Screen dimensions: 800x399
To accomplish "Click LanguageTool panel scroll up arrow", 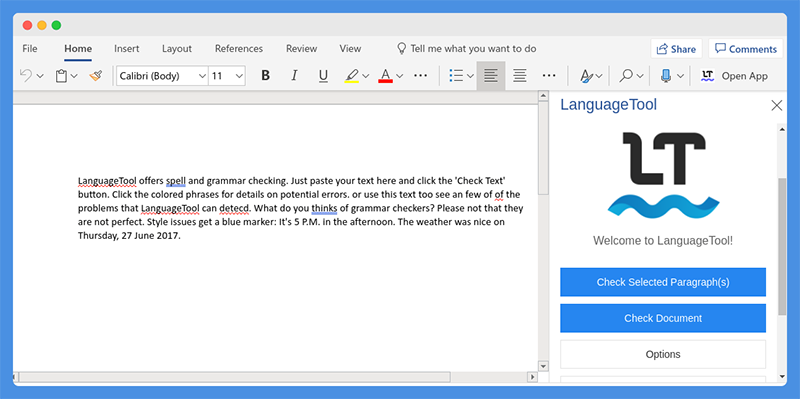I will (x=782, y=129).
